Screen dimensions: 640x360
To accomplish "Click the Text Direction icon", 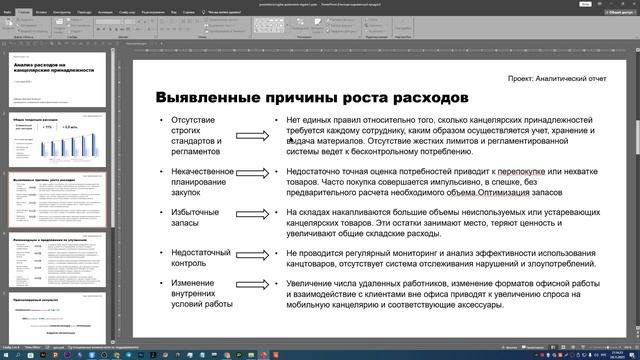I will coord(207,20).
